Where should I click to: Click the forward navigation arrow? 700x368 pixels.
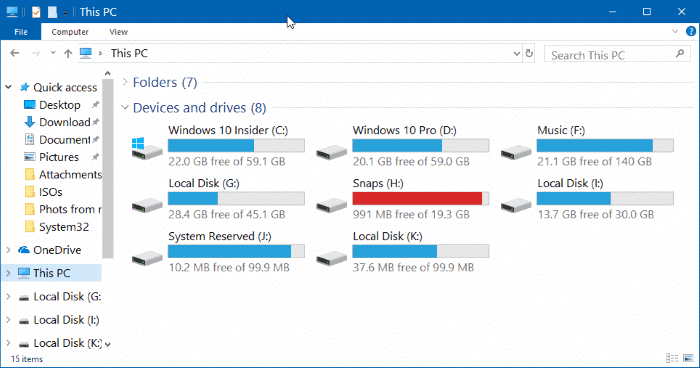(36, 53)
